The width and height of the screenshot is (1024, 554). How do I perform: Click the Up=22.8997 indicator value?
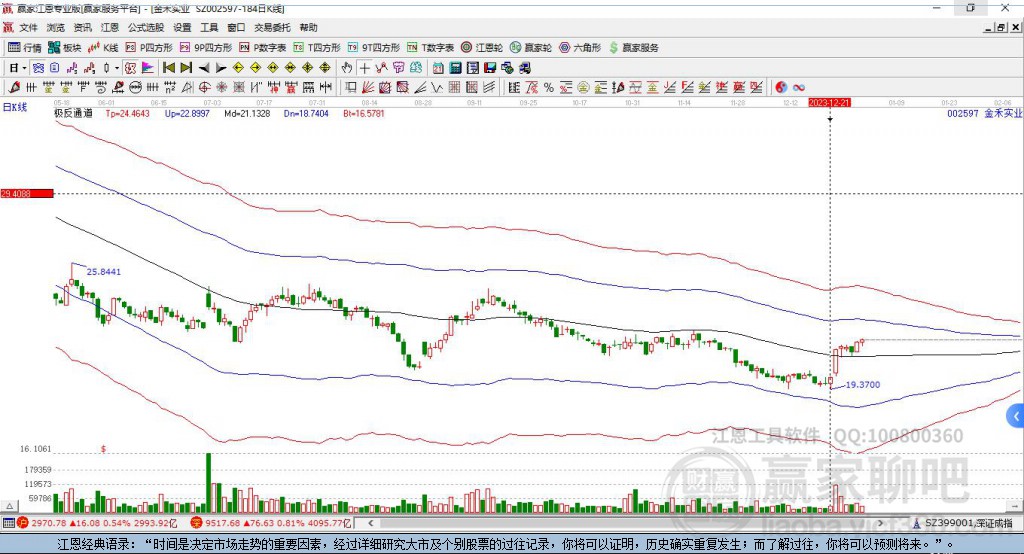point(187,113)
